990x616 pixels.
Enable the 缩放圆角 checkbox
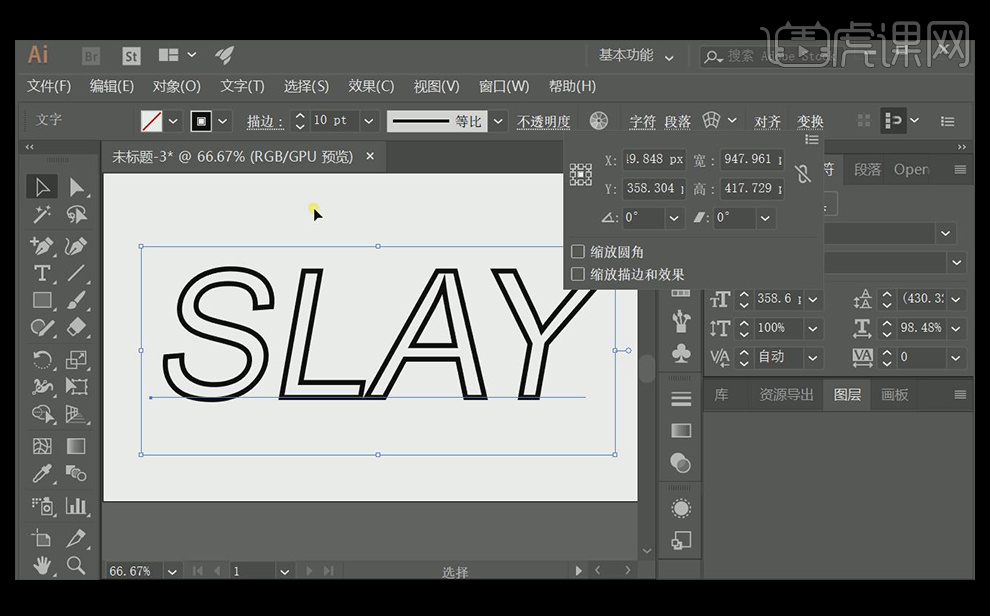(578, 252)
